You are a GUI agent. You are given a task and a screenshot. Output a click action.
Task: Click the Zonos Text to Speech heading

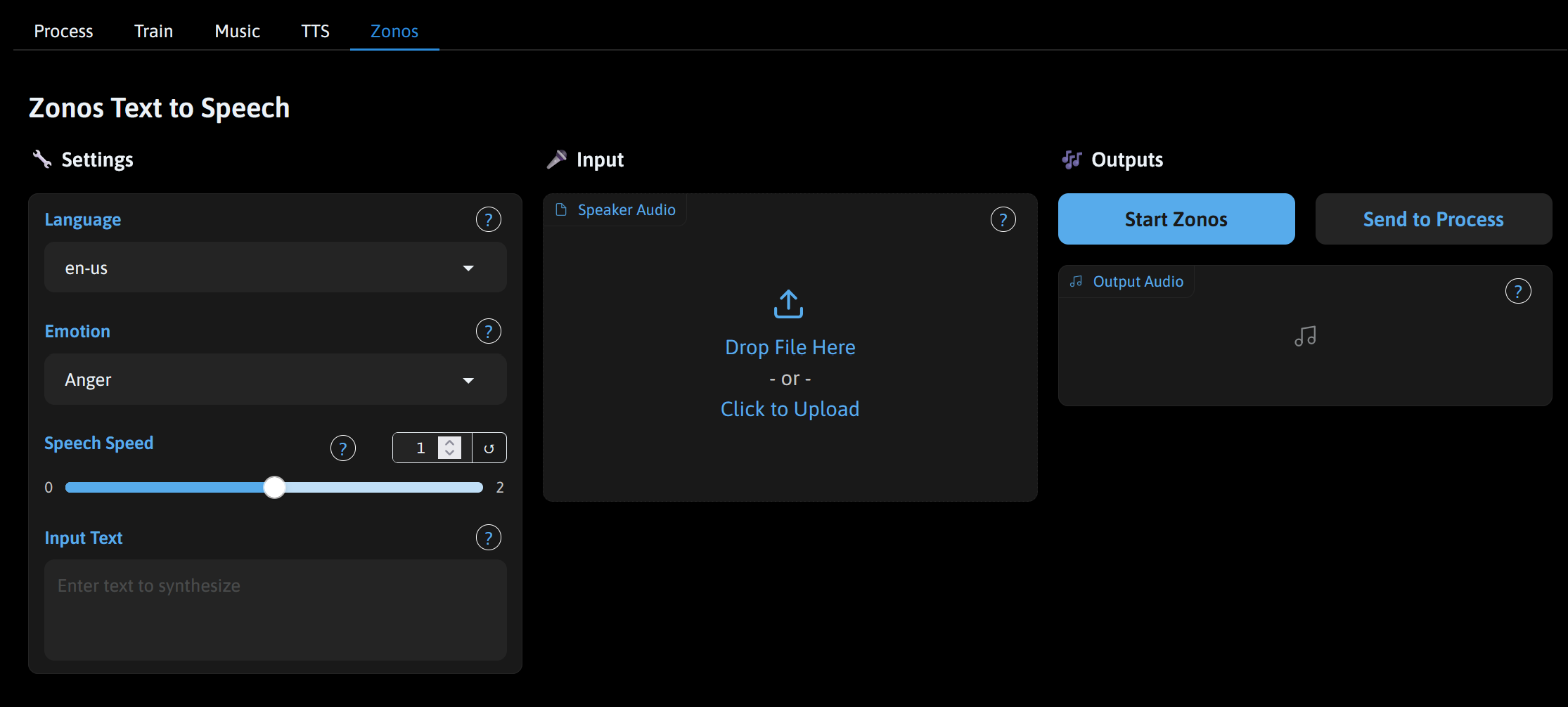coord(159,108)
